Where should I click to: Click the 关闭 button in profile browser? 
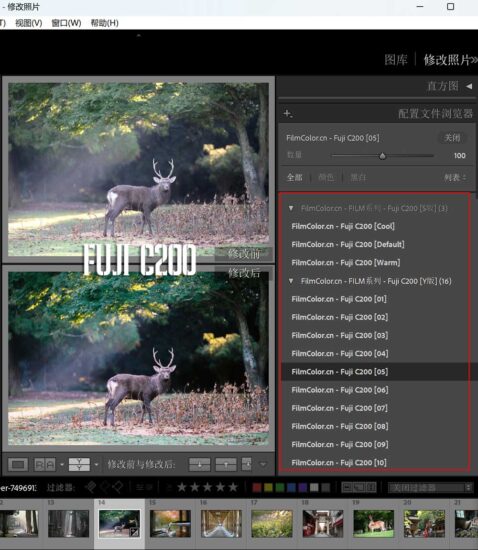pyautogui.click(x=452, y=138)
